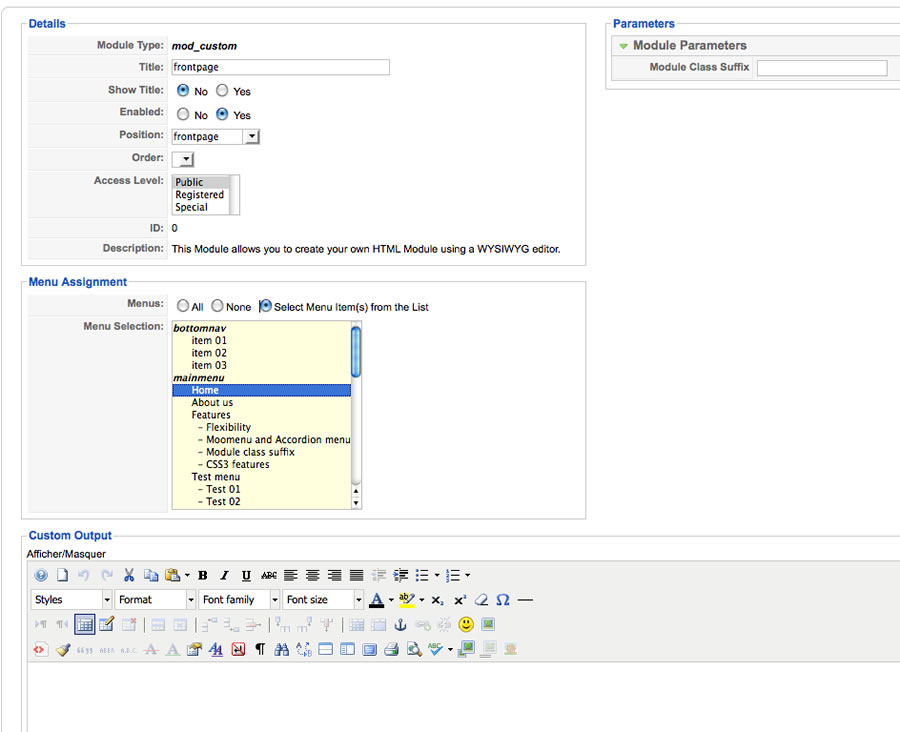Click the Title input field
Viewport: 900px width, 732px height.
pyautogui.click(x=281, y=67)
